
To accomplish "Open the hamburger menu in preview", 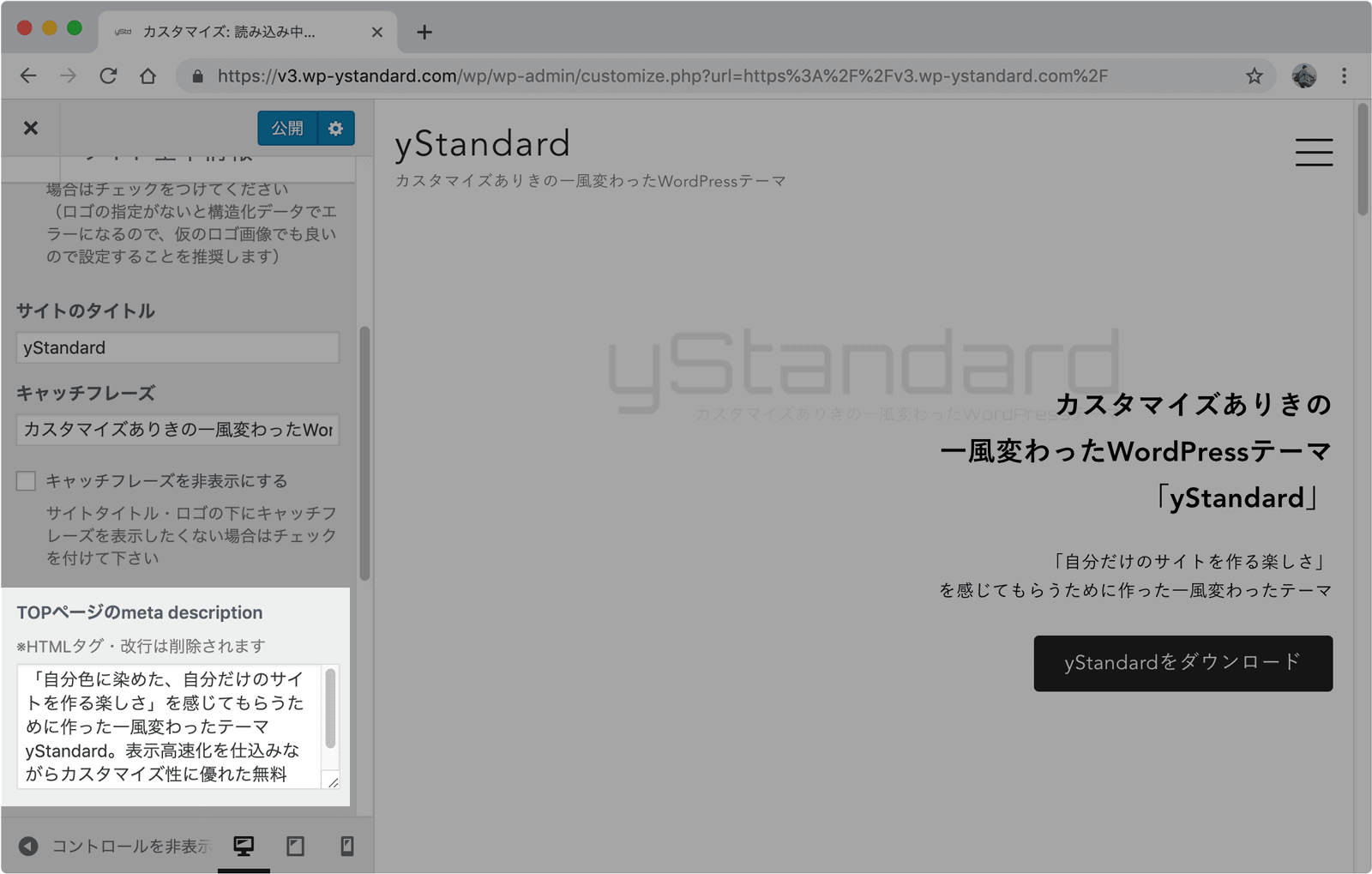I will coord(1314,152).
